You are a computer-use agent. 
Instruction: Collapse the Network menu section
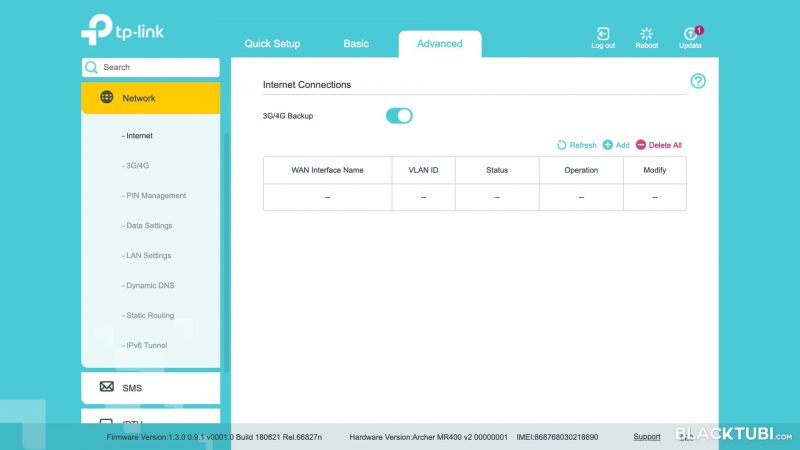(151, 98)
